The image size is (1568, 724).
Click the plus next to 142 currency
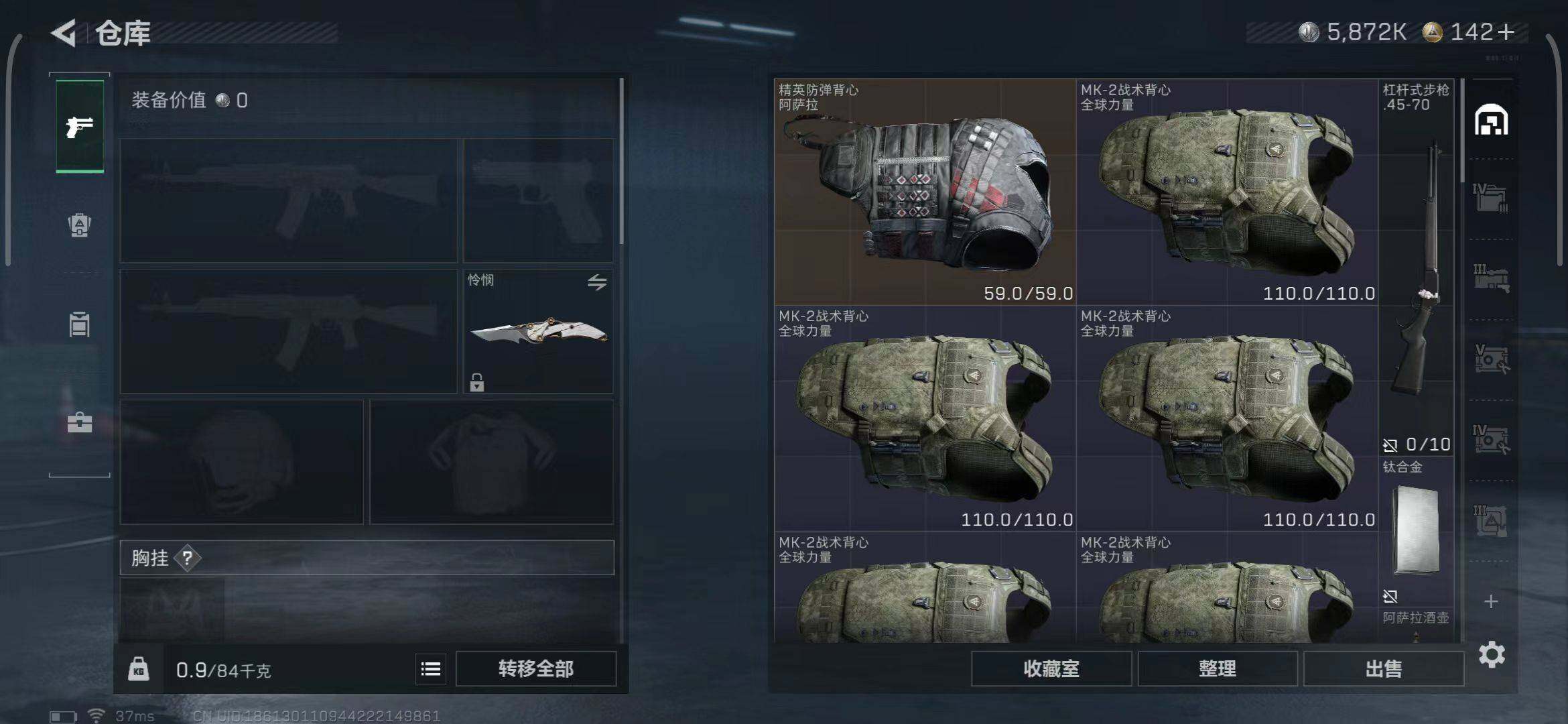pos(1505,32)
